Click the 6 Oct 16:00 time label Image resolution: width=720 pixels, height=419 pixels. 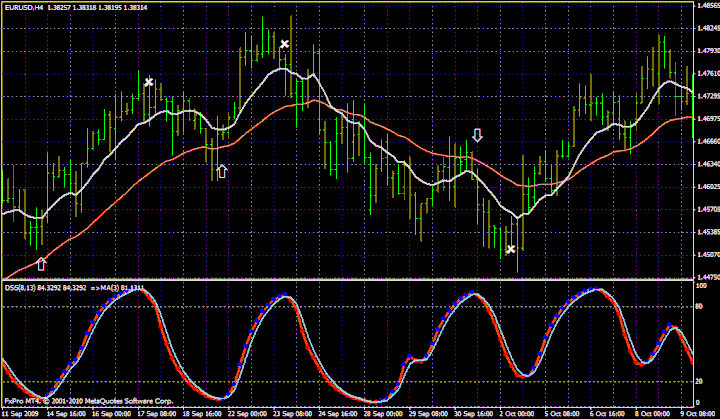point(607,413)
